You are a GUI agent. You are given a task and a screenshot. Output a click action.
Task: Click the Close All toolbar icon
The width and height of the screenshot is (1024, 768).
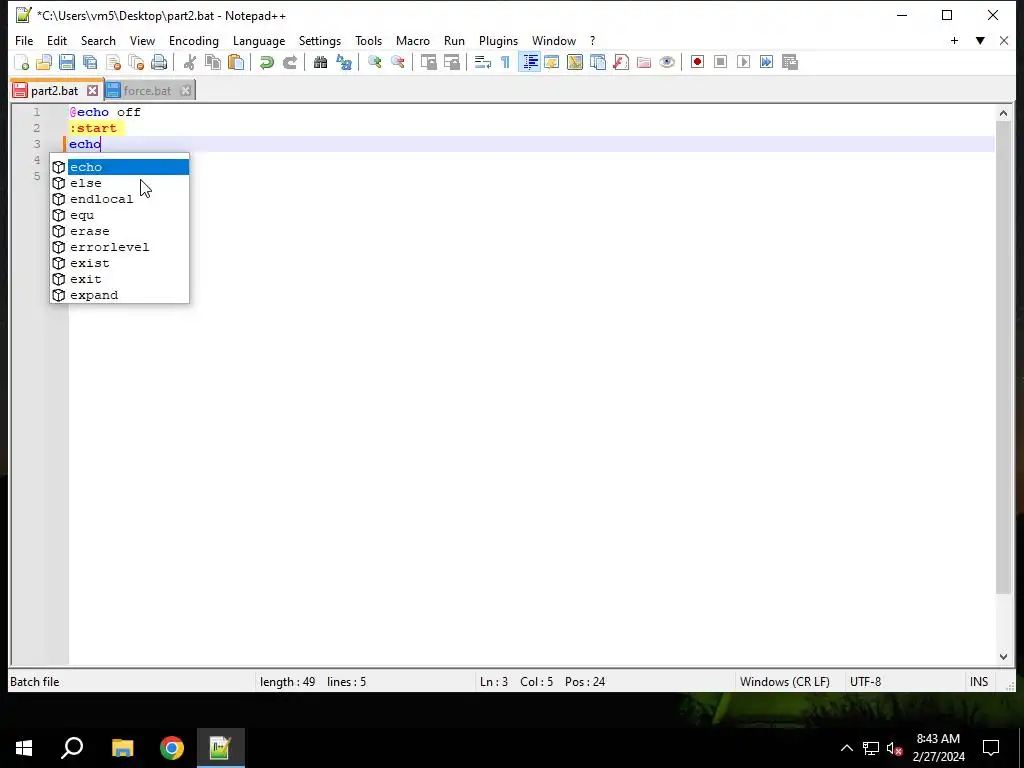(x=136, y=62)
